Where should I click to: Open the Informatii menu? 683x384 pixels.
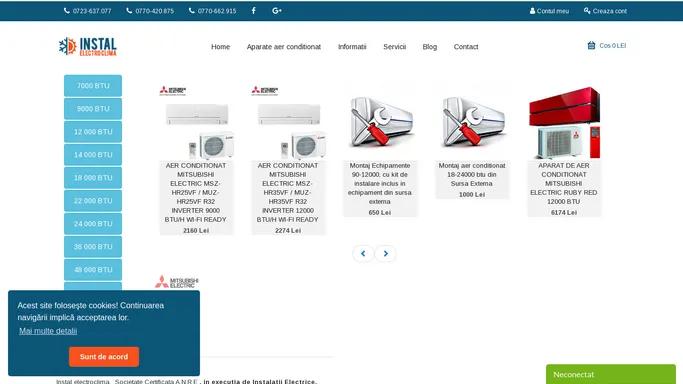click(352, 47)
